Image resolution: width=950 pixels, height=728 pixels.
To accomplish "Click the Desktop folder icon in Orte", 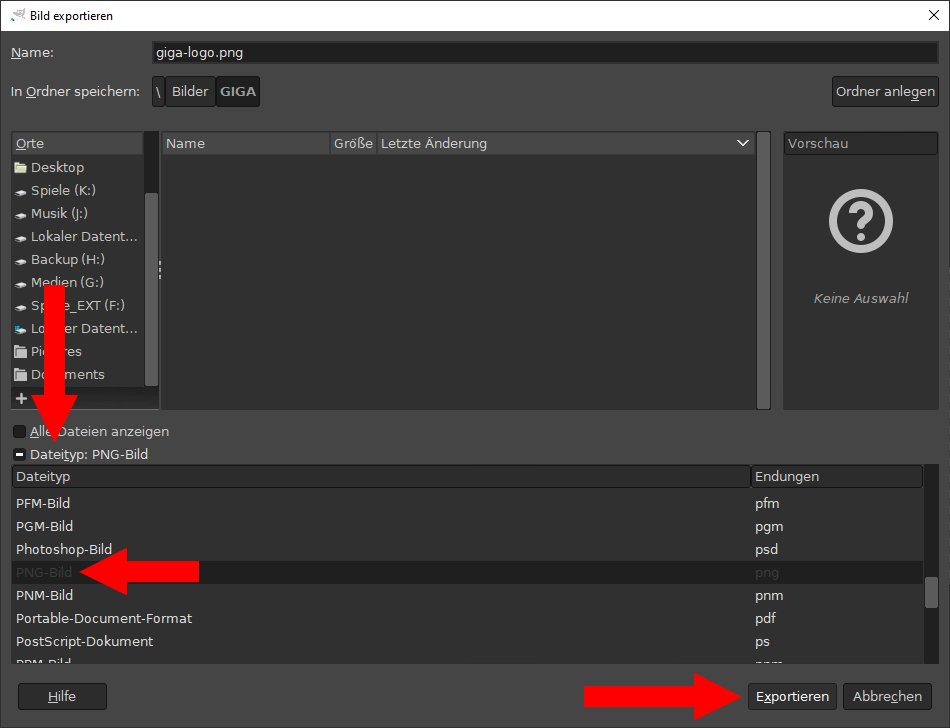I will pos(21,168).
